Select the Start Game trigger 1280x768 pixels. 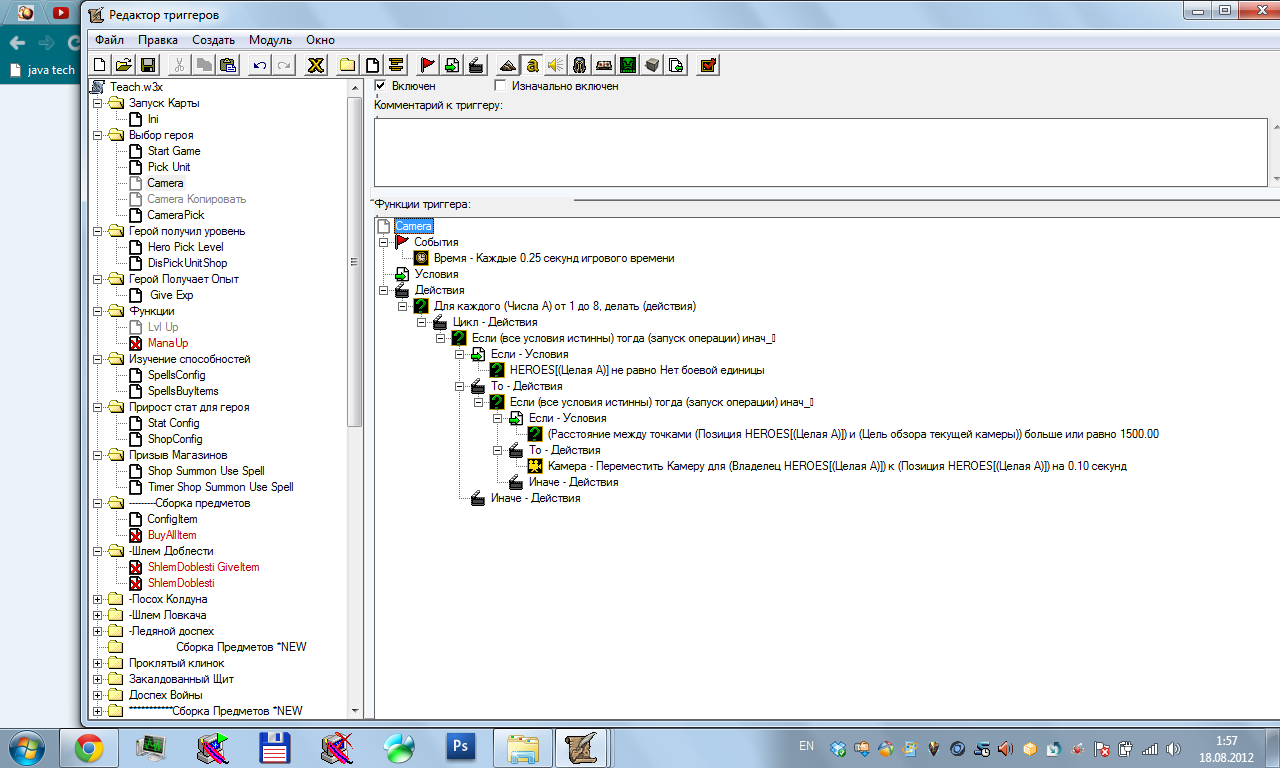click(174, 151)
